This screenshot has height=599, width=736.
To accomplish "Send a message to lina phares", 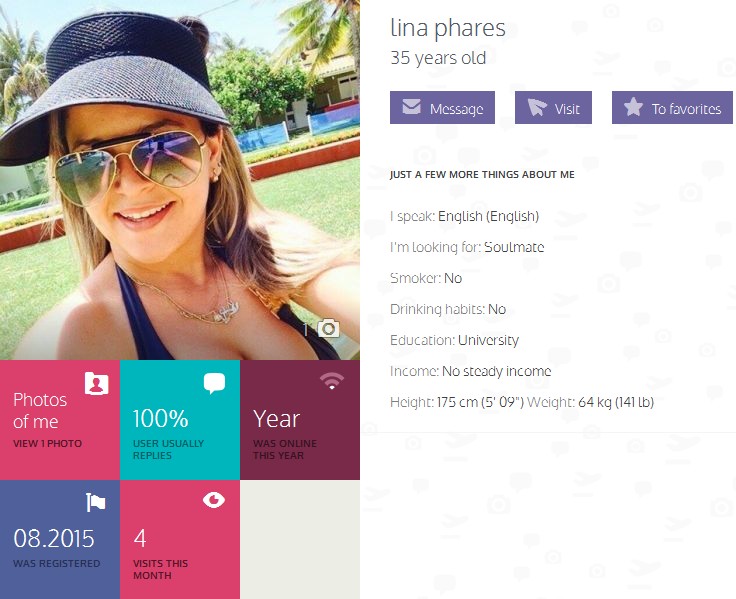I will coord(442,108).
